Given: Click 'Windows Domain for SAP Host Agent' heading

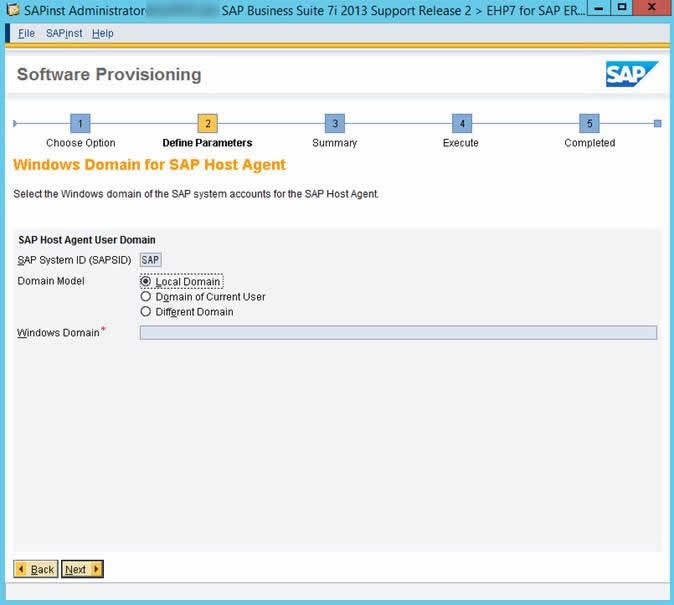Looking at the screenshot, I should [x=149, y=165].
